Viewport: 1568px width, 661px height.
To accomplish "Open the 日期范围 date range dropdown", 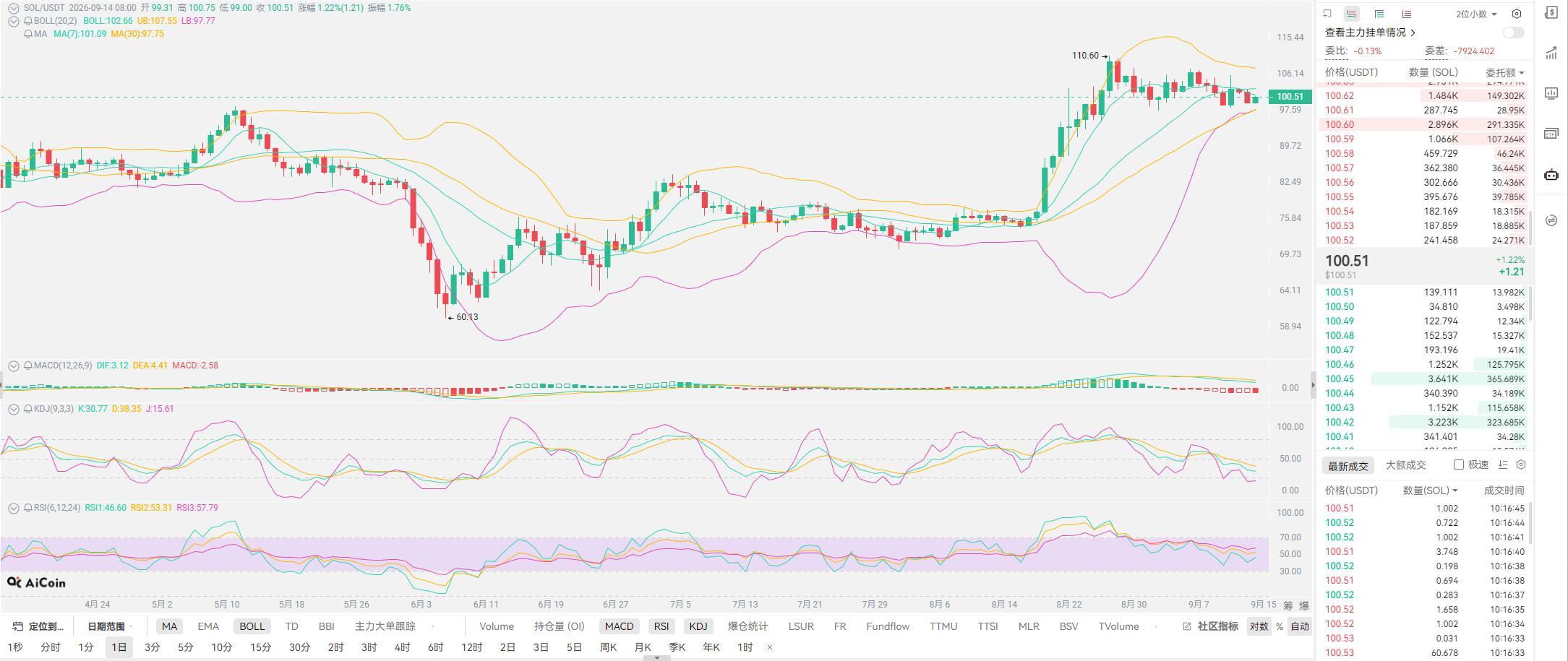I will [x=110, y=626].
